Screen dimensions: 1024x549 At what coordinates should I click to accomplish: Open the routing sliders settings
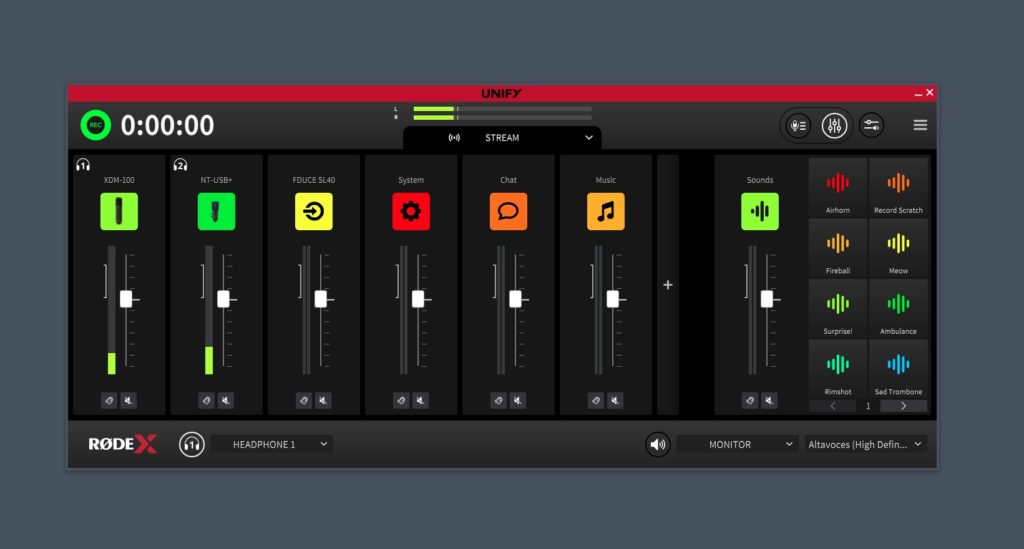[871, 125]
